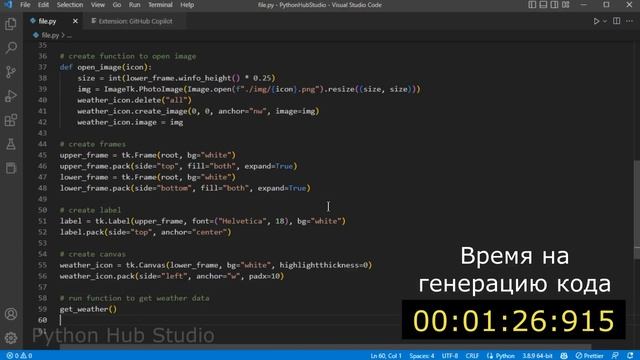640x360 pixels.
Task: Open notifications bell in status bar
Action: 630,356
